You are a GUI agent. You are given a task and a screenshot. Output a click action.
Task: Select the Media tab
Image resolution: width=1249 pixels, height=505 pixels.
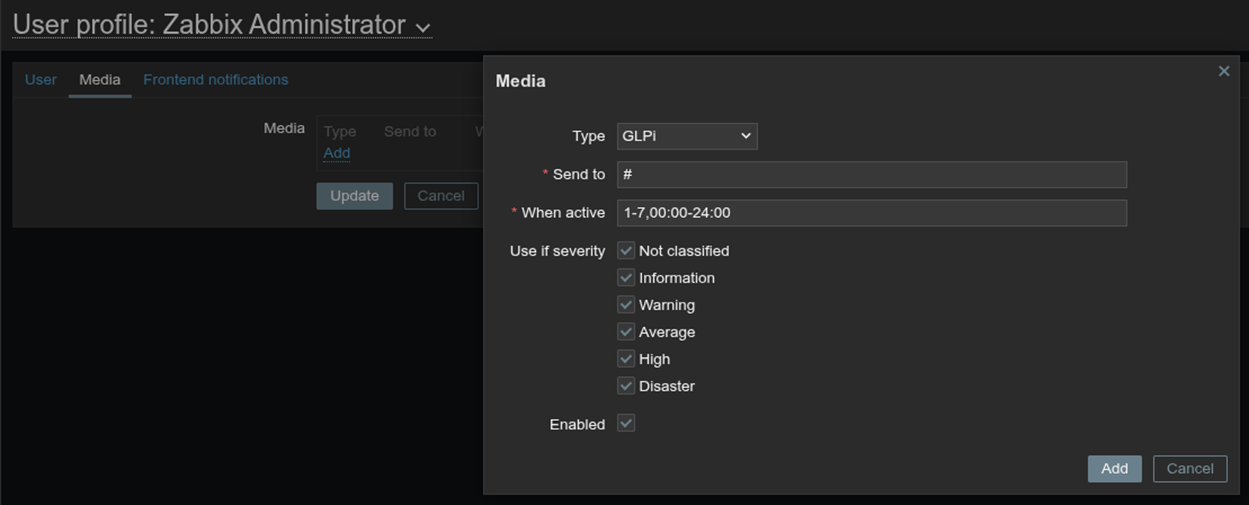point(100,80)
